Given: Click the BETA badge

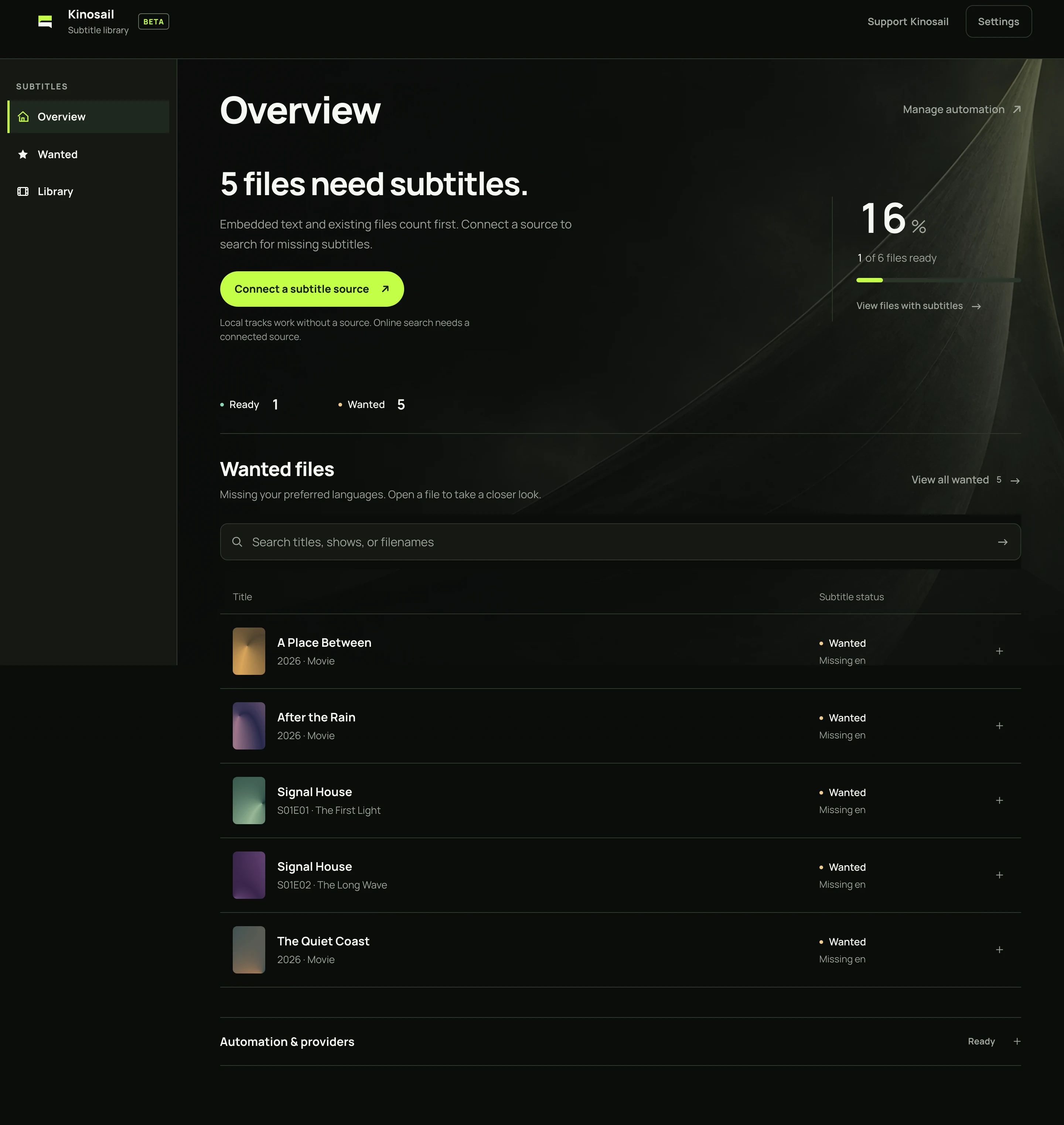Looking at the screenshot, I should click(x=153, y=21).
